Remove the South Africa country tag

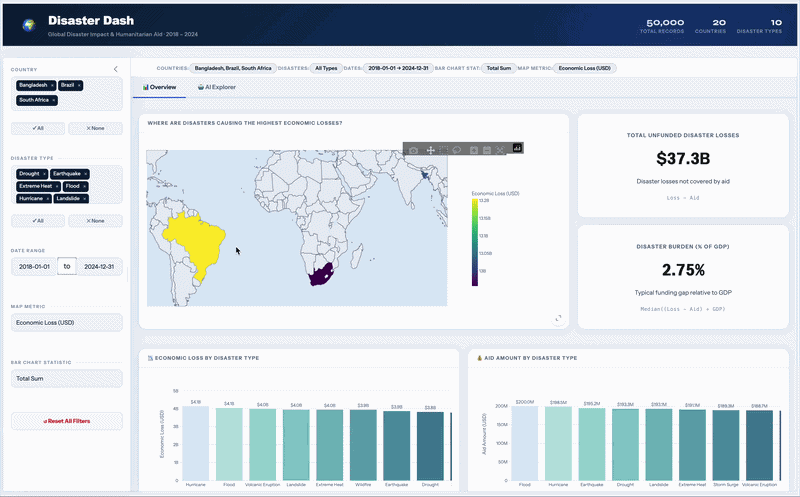tap(52, 100)
